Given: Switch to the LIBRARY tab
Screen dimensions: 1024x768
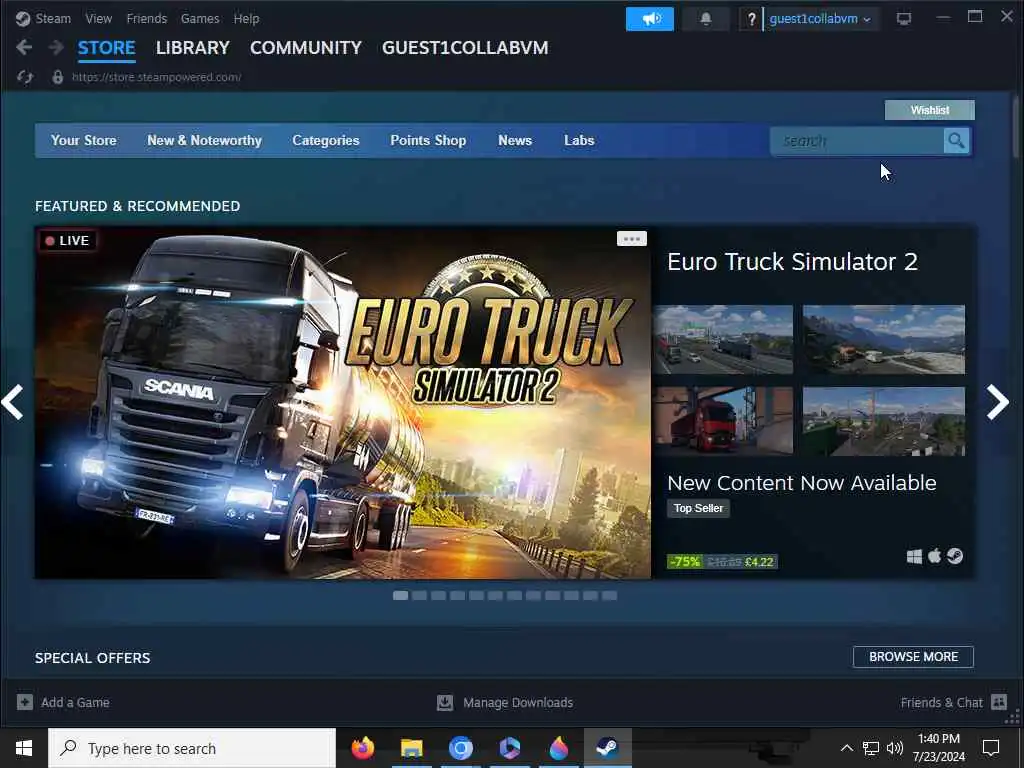Looking at the screenshot, I should pyautogui.click(x=193, y=48).
